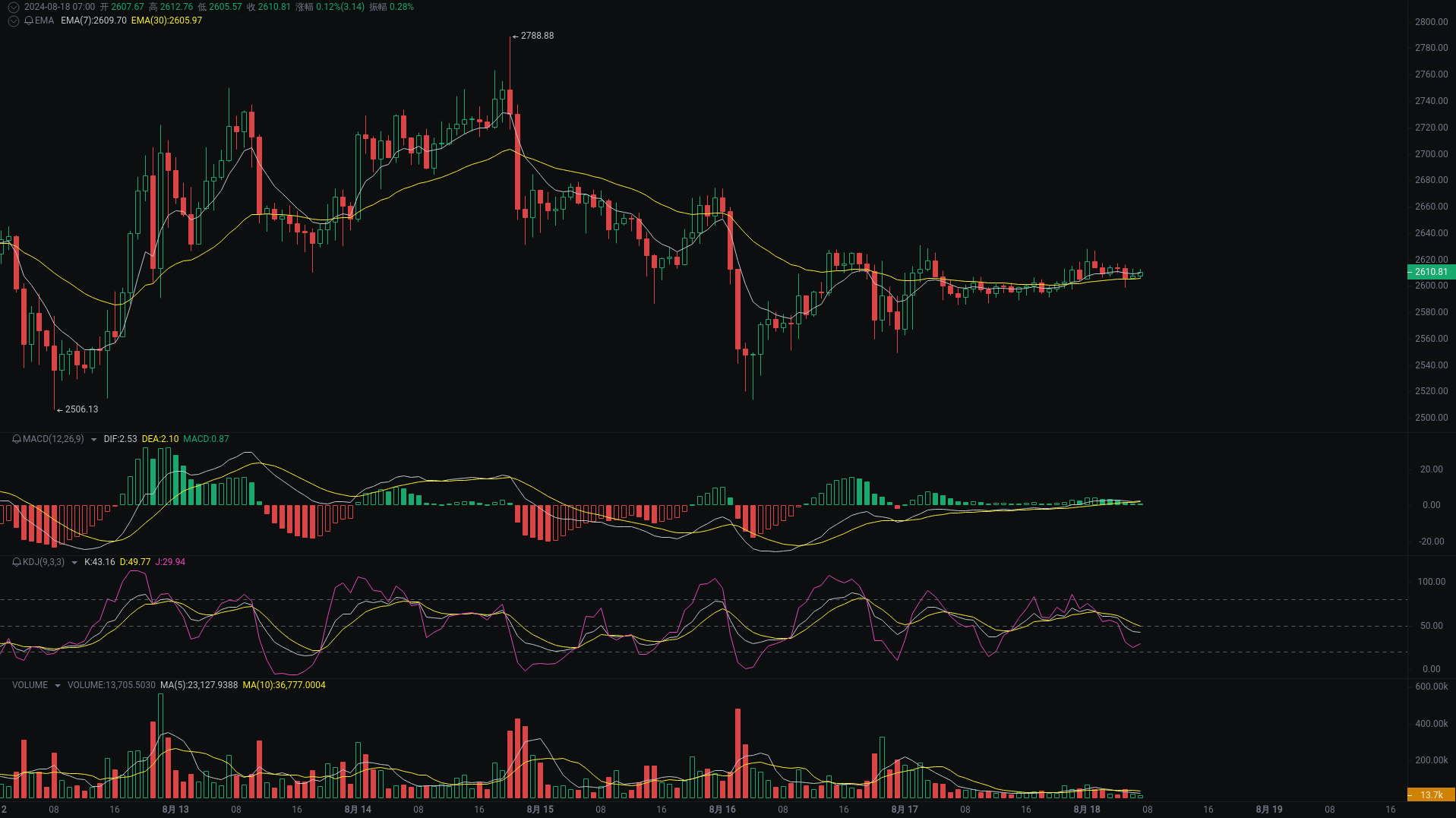Click the 2506.13 low price marker
The image size is (1456, 818).
(77, 409)
